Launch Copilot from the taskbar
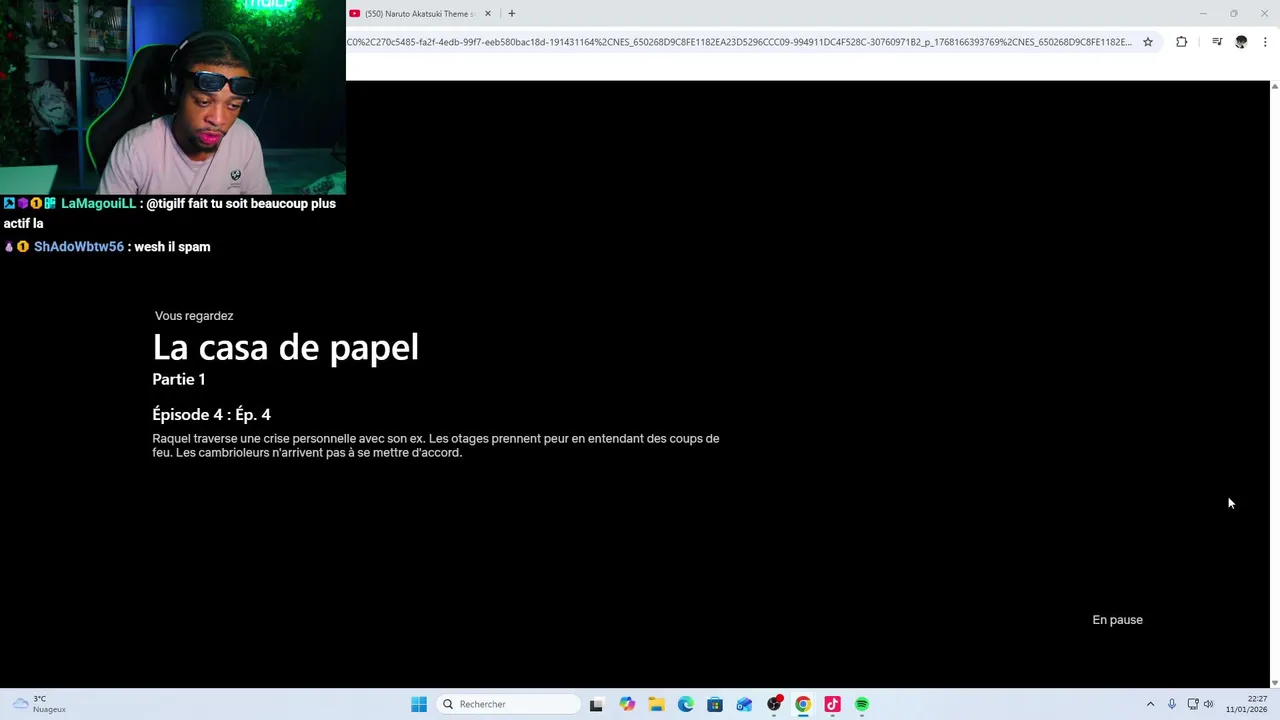 click(x=627, y=704)
